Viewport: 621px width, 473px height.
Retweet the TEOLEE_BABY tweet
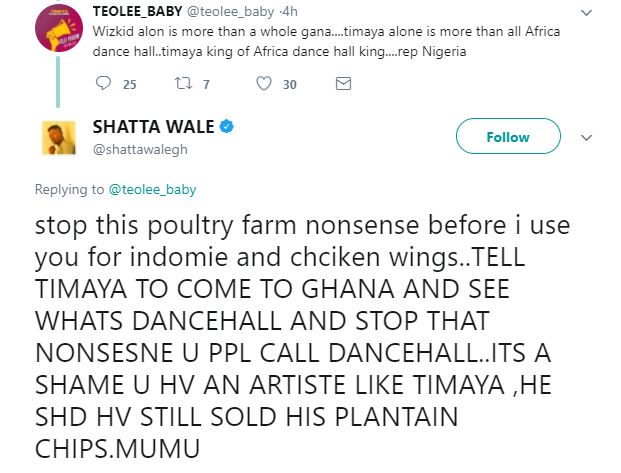click(183, 85)
